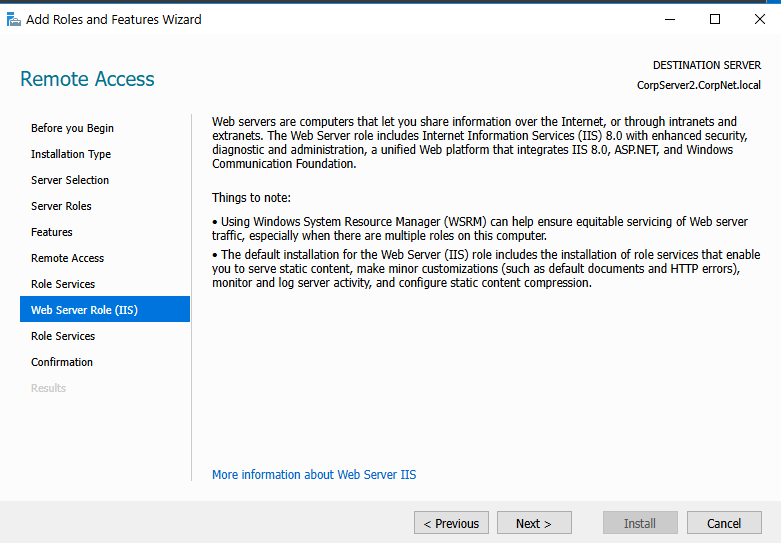Image resolution: width=781 pixels, height=543 pixels.
Task: Cancel the wizard
Action: tap(724, 523)
